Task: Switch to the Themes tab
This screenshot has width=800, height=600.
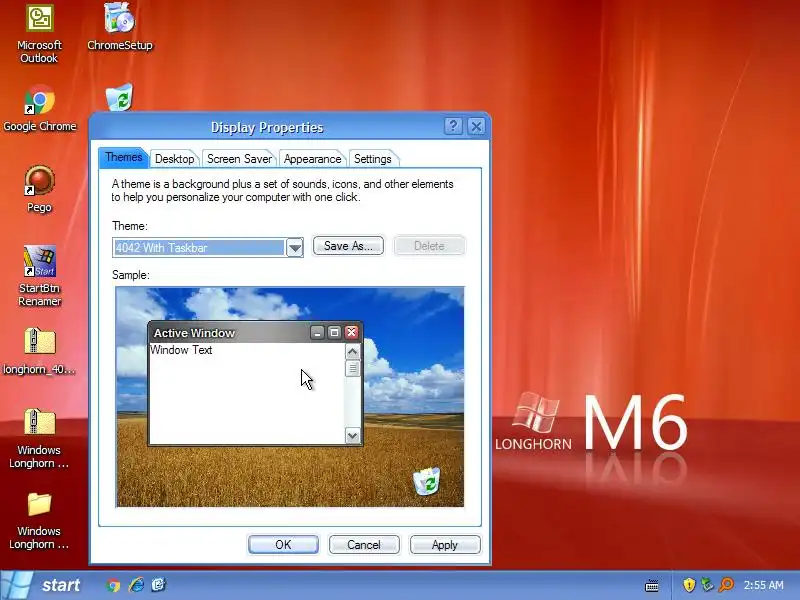Action: (123, 158)
